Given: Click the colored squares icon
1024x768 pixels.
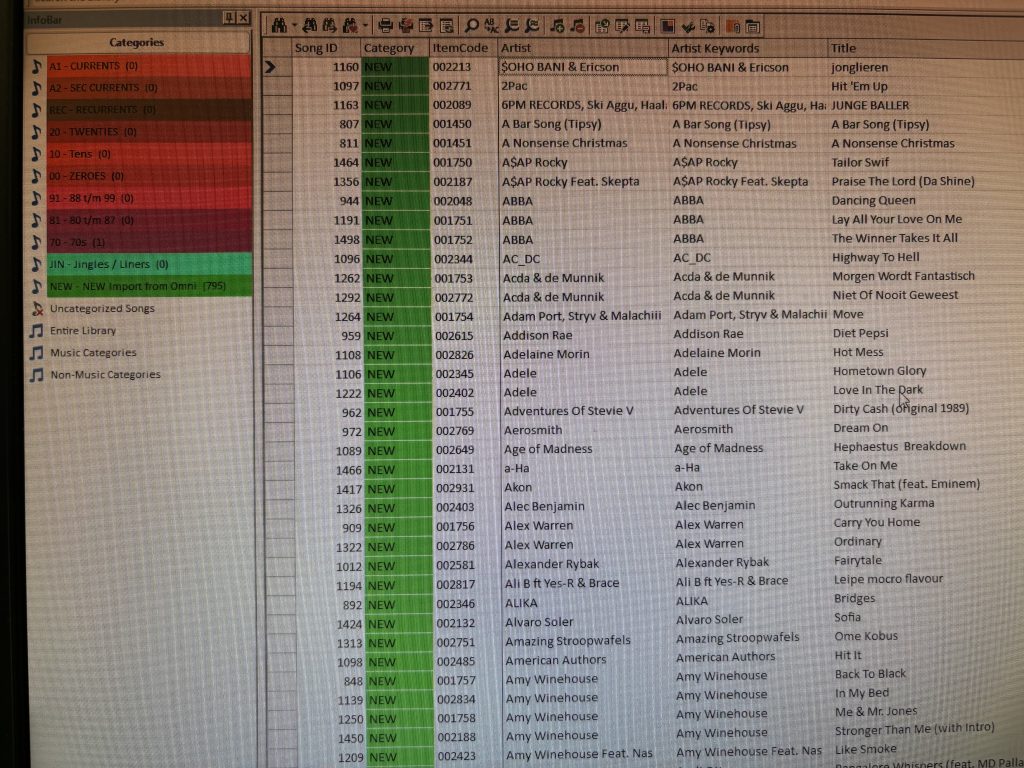Looking at the screenshot, I should tap(667, 25).
